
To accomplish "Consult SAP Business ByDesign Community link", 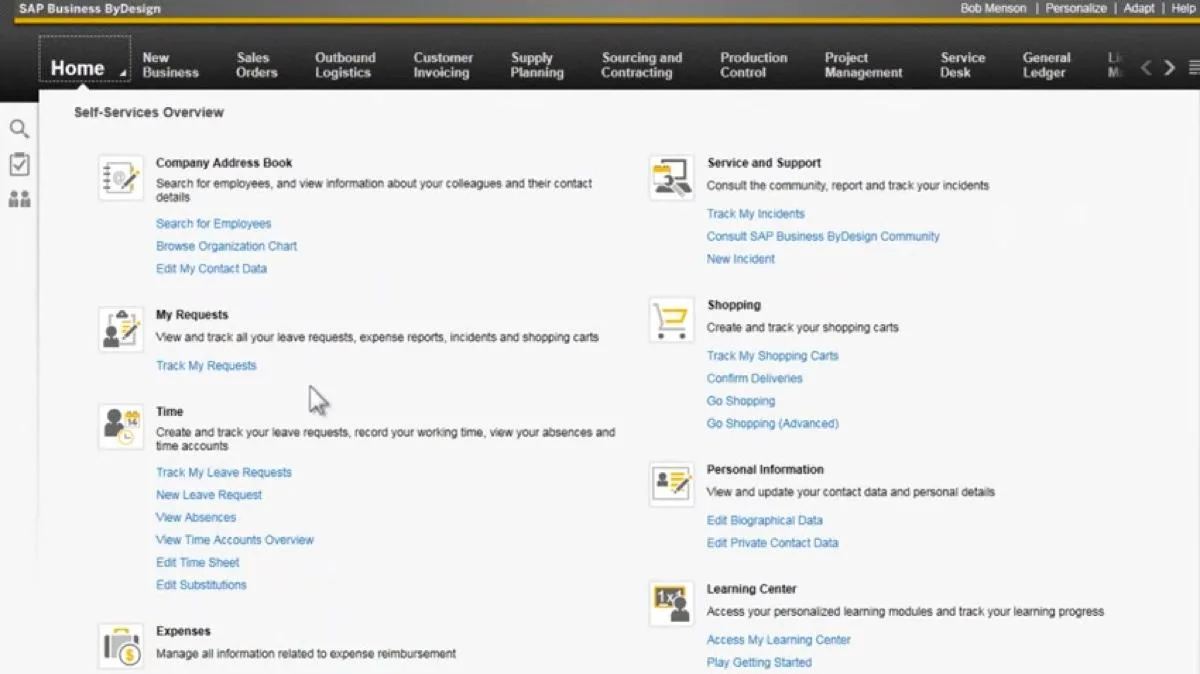I will coord(823,237).
